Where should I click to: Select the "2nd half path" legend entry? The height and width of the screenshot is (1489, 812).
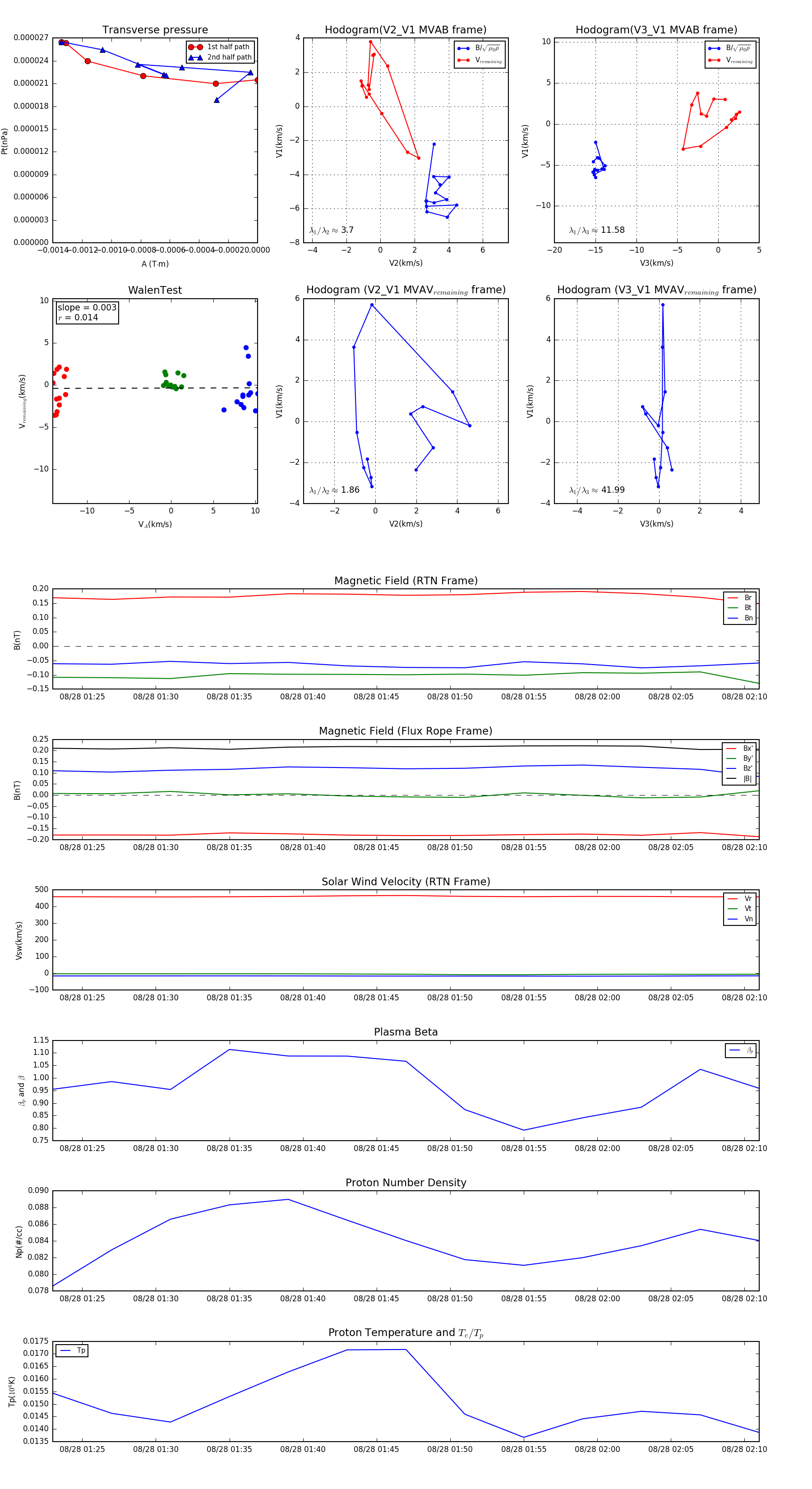coord(221,57)
